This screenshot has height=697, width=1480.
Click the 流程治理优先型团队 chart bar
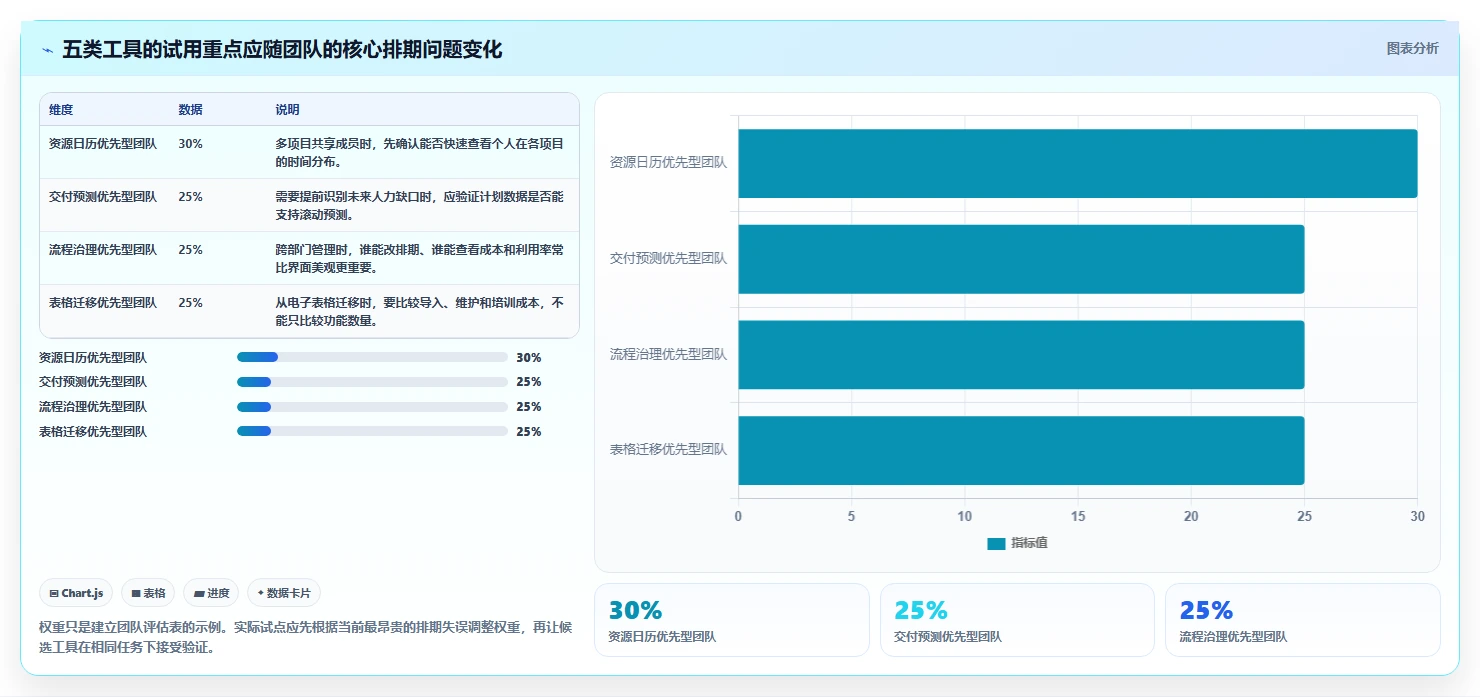(1021, 355)
